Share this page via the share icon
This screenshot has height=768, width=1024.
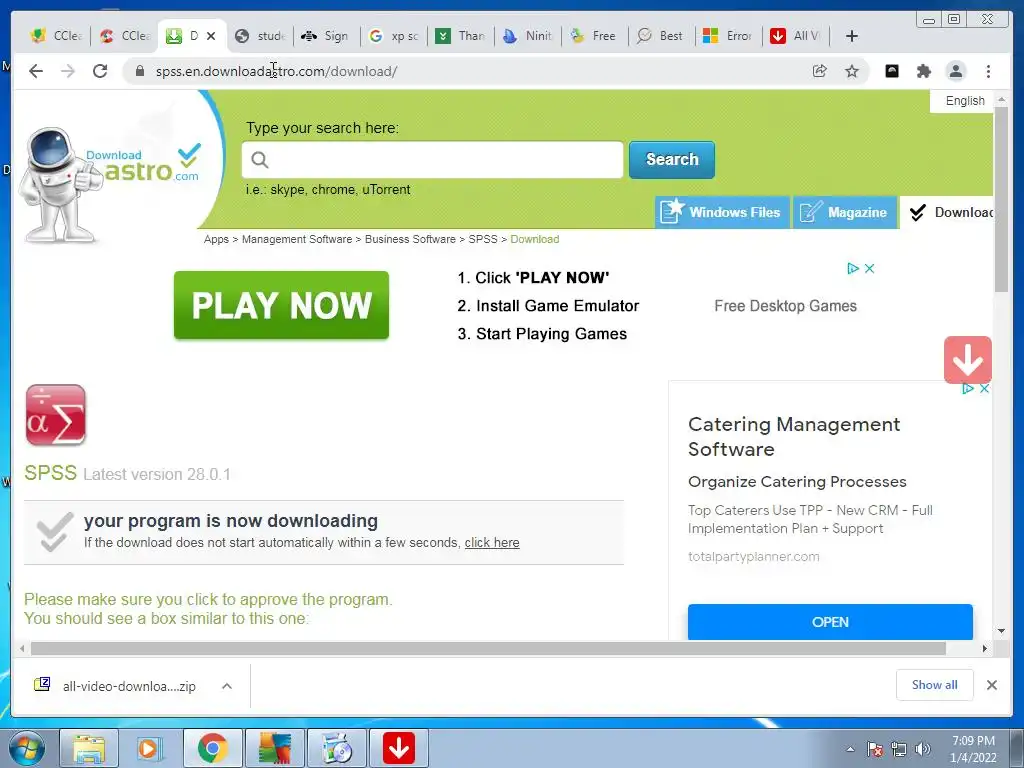pos(820,71)
